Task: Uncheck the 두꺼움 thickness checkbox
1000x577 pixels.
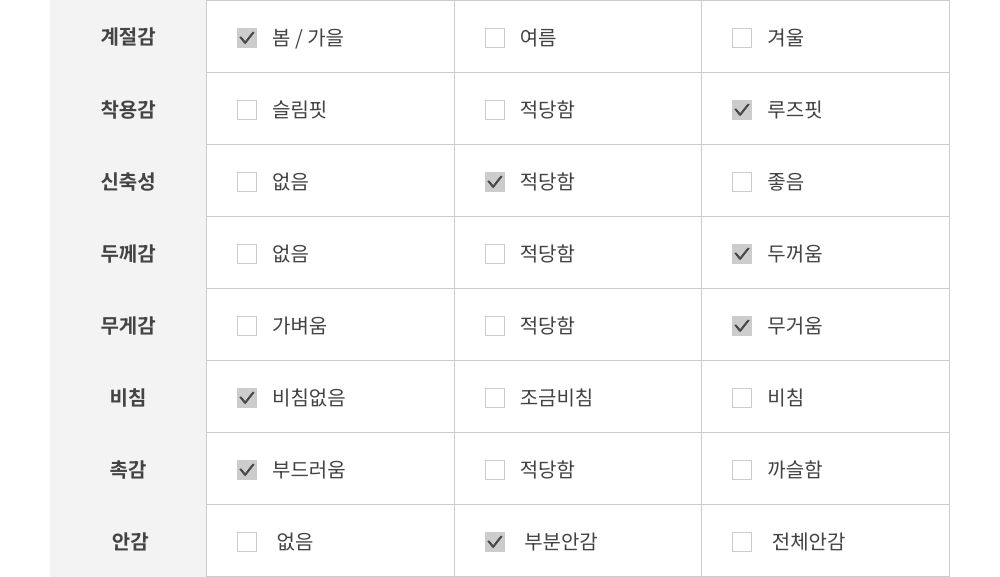Action: tap(742, 254)
